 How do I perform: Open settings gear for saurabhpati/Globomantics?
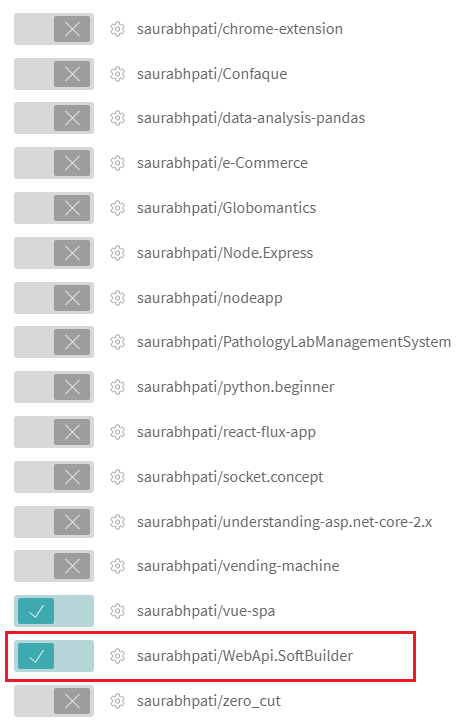pyautogui.click(x=118, y=208)
